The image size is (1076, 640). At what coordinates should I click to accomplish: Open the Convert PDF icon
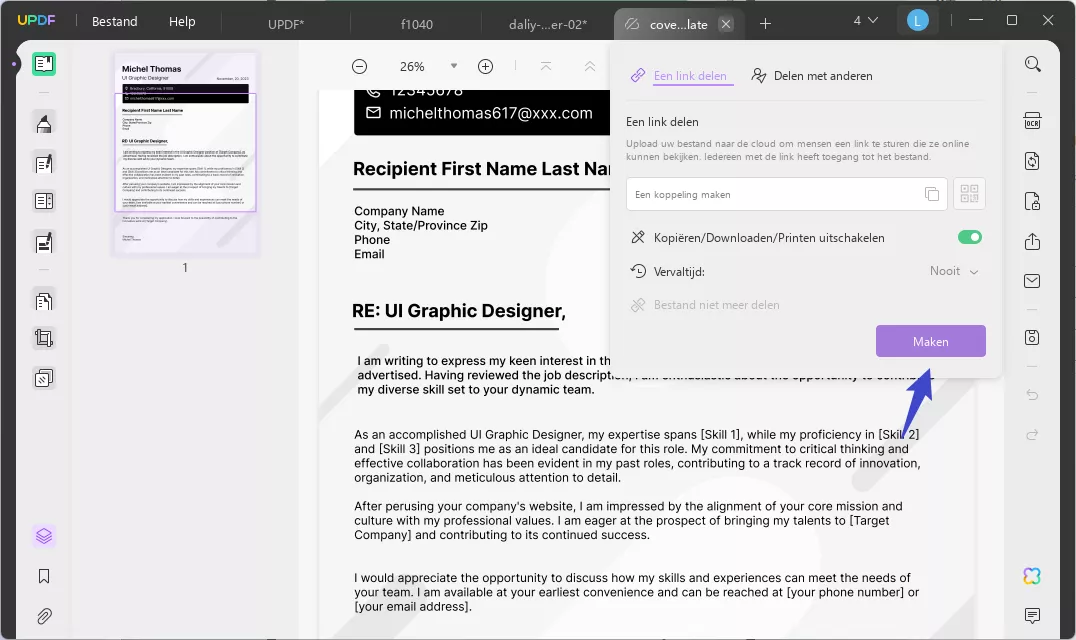(x=1033, y=161)
